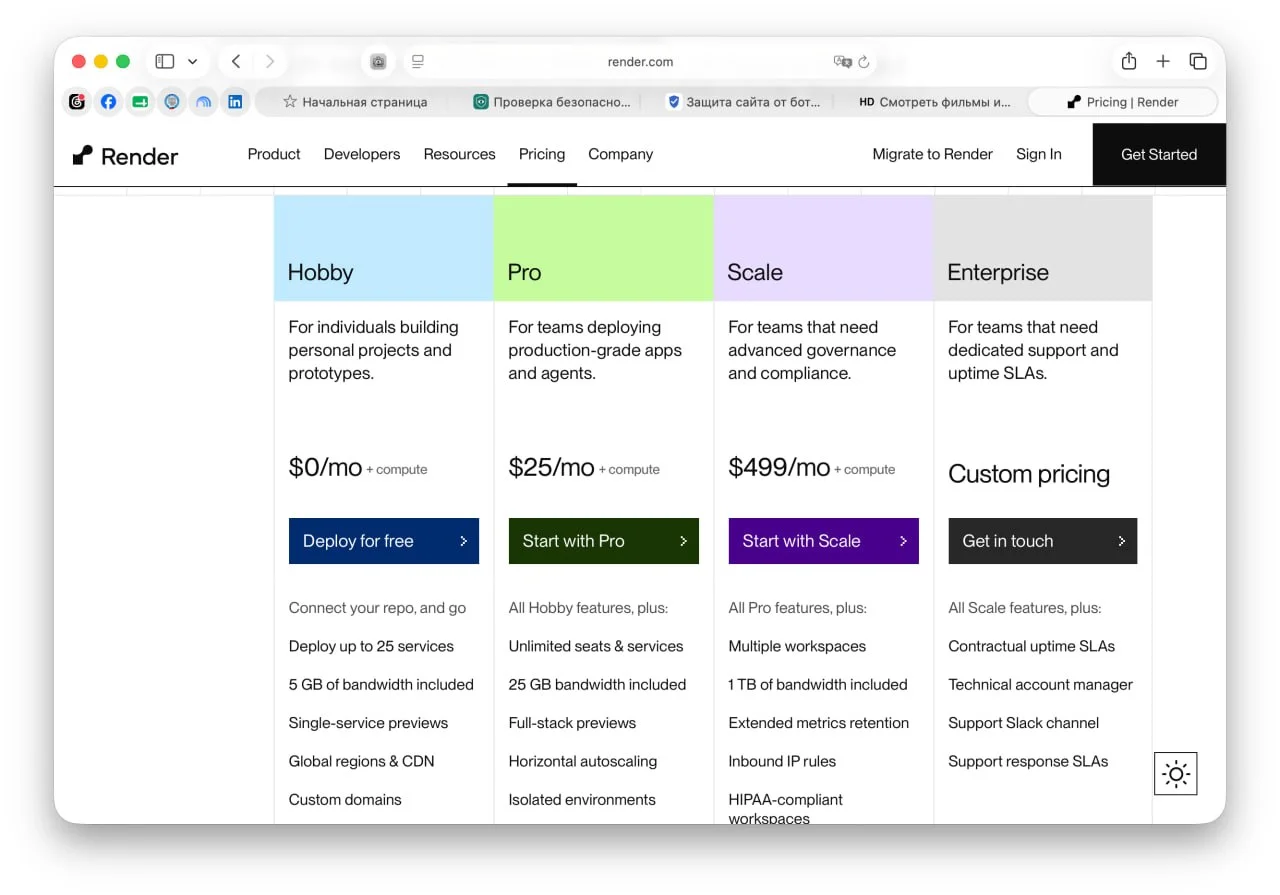This screenshot has width=1280, height=895.
Task: Click "Multiple workspaces" feature
Action: point(797,646)
